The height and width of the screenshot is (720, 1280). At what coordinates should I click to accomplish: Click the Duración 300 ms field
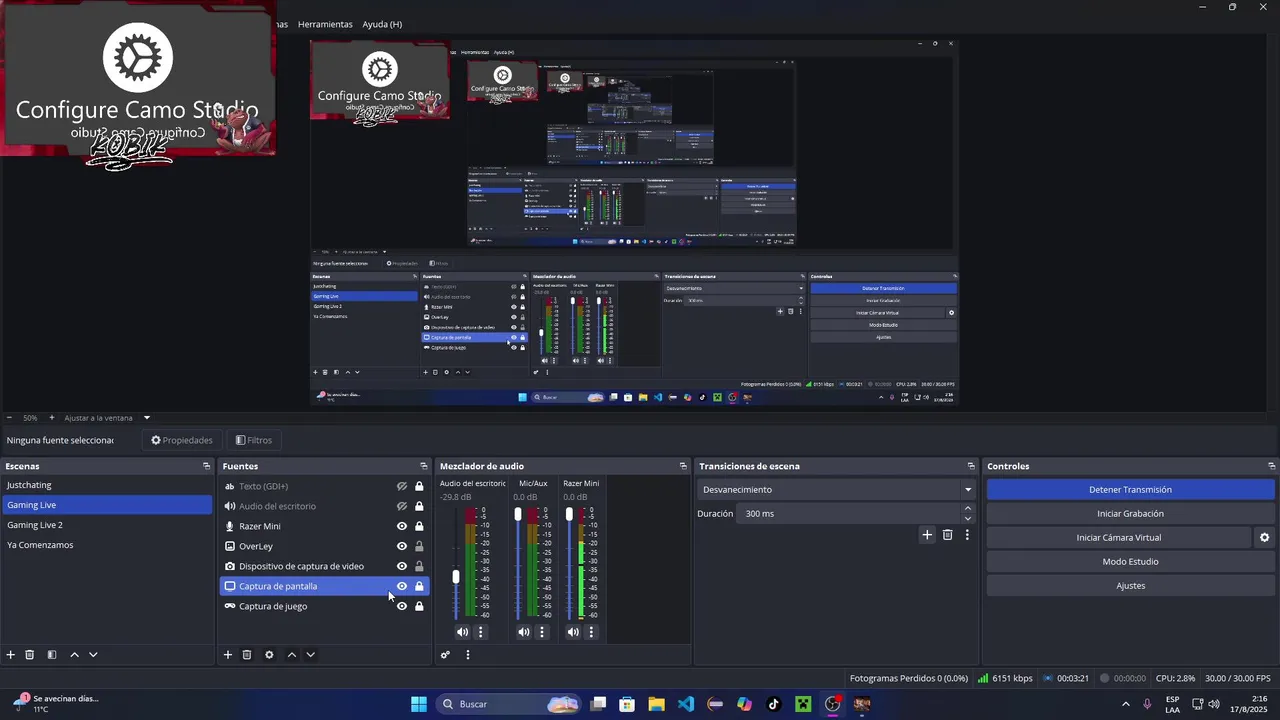point(848,514)
